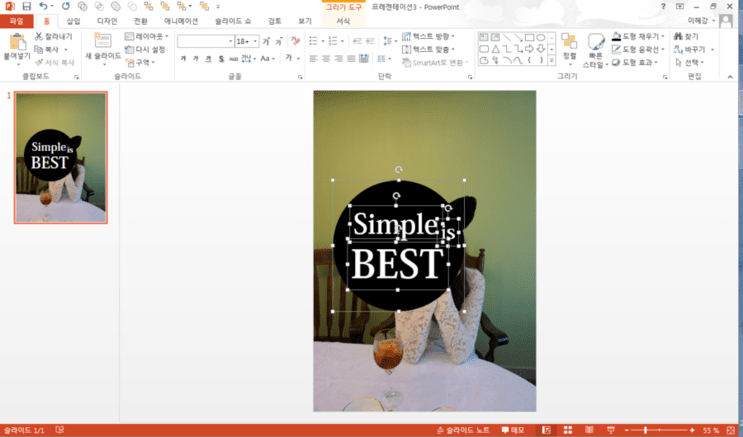Select the oval shape in shapes gallery
This screenshot has width=743, height=437.
click(x=540, y=37)
